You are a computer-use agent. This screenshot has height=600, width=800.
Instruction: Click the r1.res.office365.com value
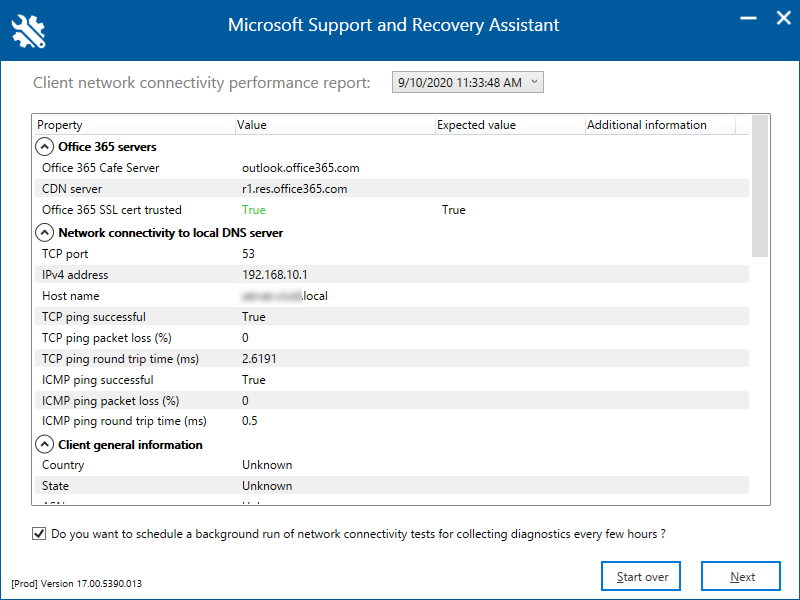(294, 189)
